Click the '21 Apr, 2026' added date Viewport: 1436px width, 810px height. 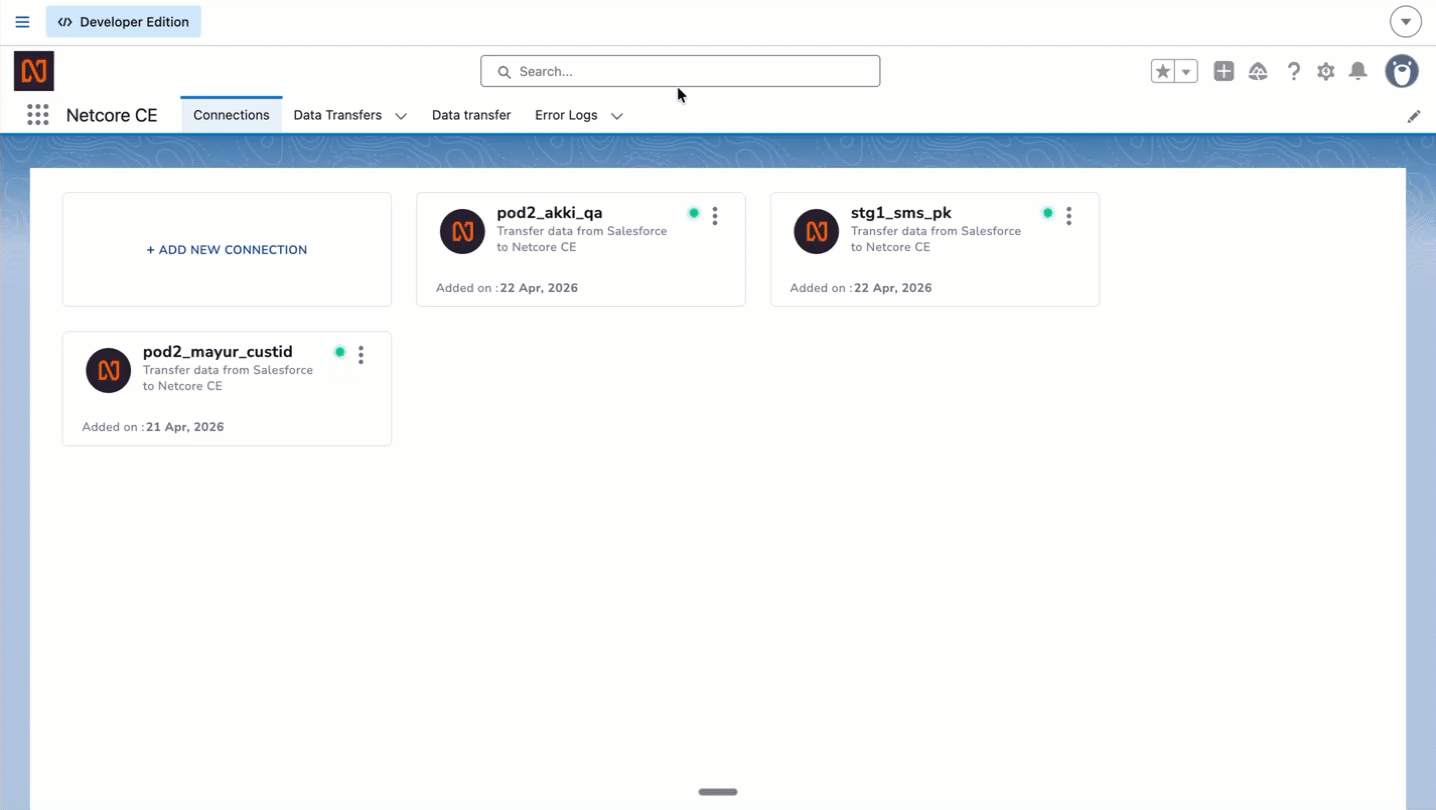tap(185, 427)
